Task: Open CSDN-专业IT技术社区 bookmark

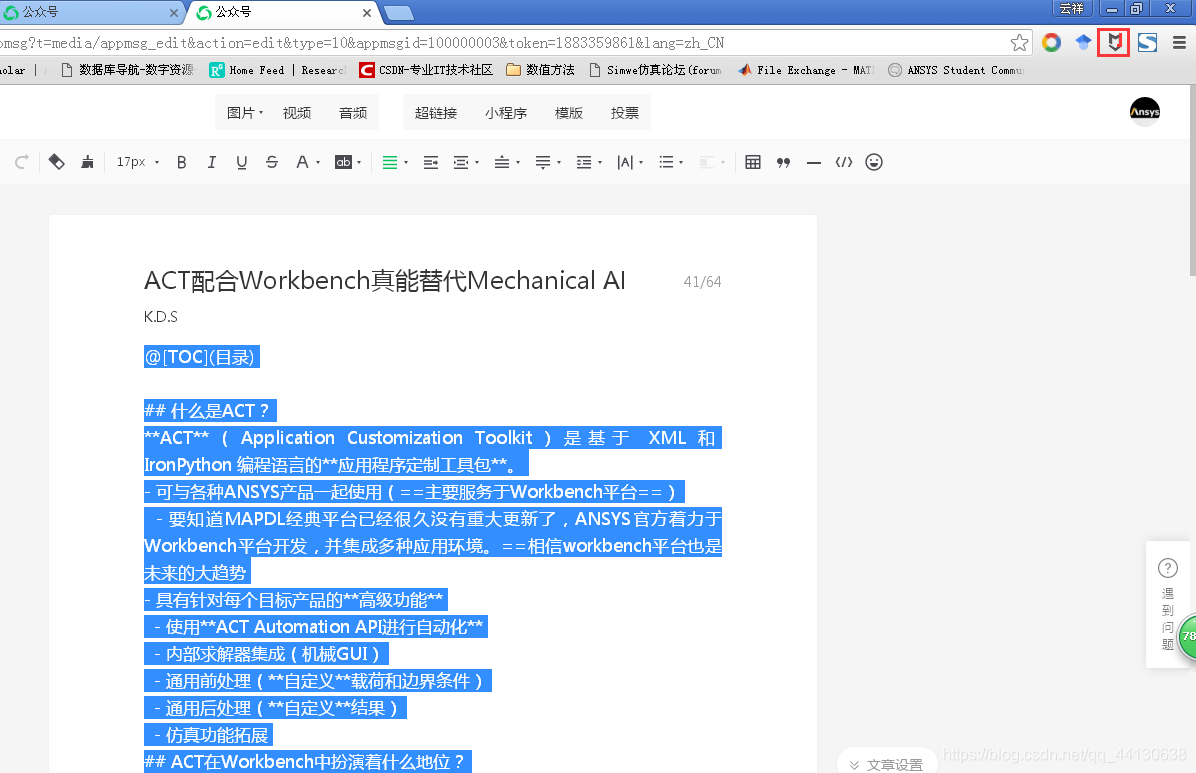Action: [426, 70]
